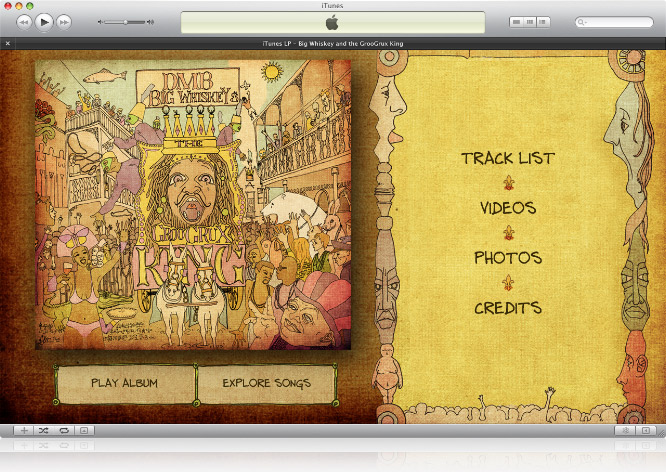Click the window resize grip corner
This screenshot has width=666, height=472.
[661, 433]
